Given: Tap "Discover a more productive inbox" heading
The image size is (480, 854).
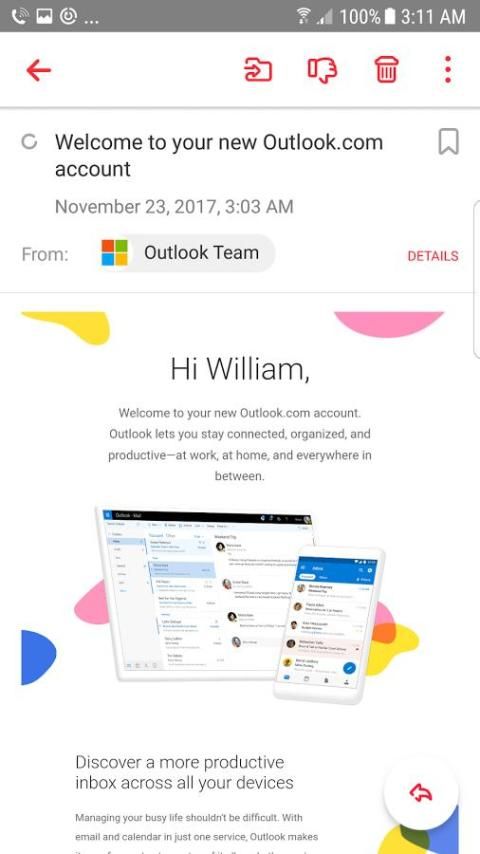Looking at the screenshot, I should point(184,772).
